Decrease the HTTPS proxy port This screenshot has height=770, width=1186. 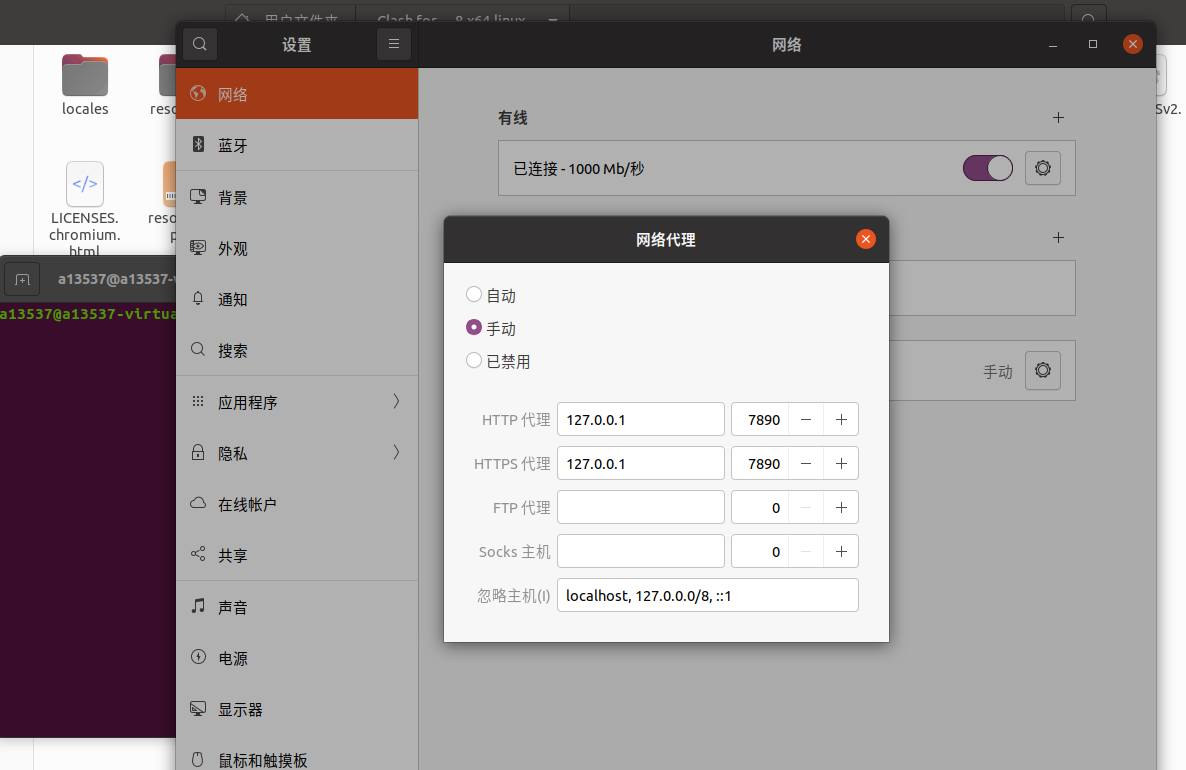[806, 463]
